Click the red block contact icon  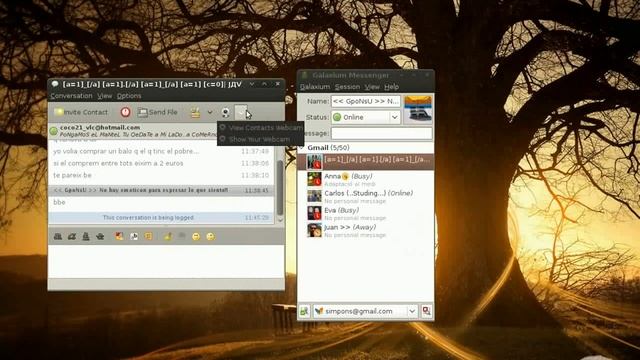tap(125, 112)
